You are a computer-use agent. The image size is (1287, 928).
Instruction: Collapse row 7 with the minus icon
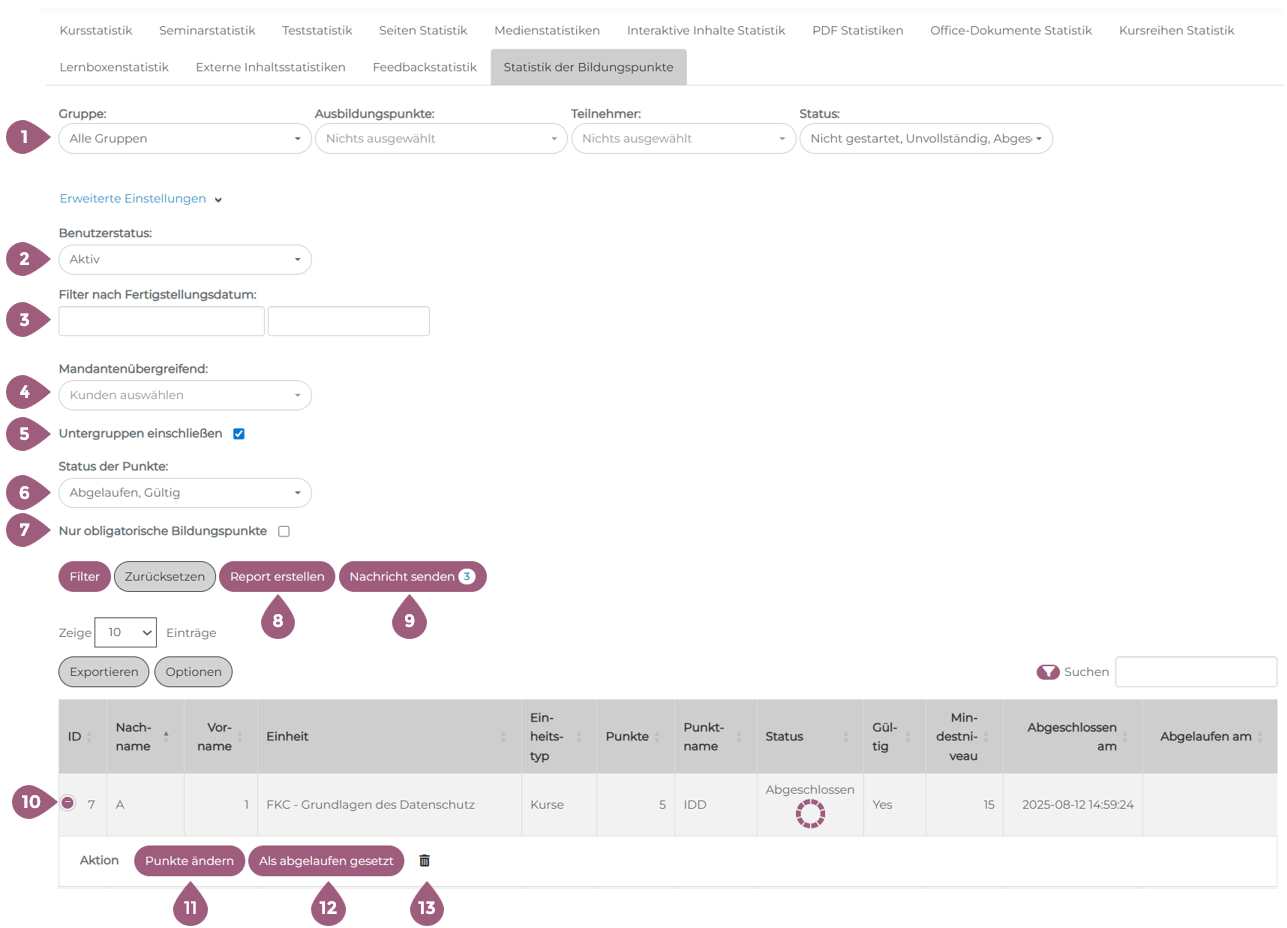[67, 803]
